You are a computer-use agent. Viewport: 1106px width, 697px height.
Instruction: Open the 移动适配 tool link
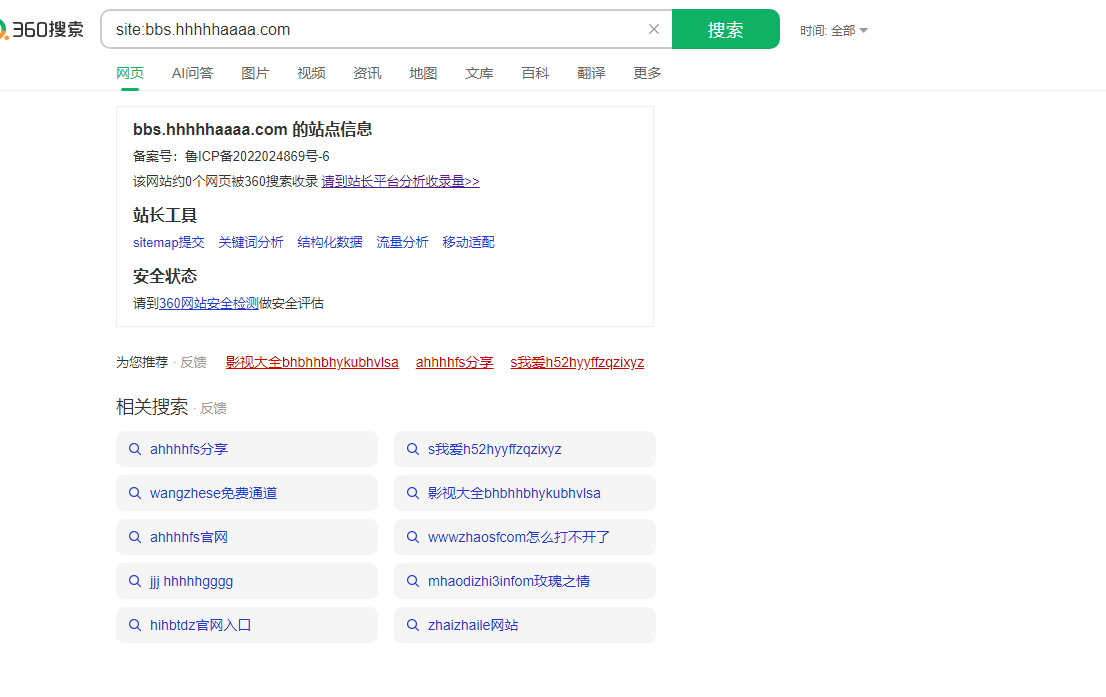[468, 242]
